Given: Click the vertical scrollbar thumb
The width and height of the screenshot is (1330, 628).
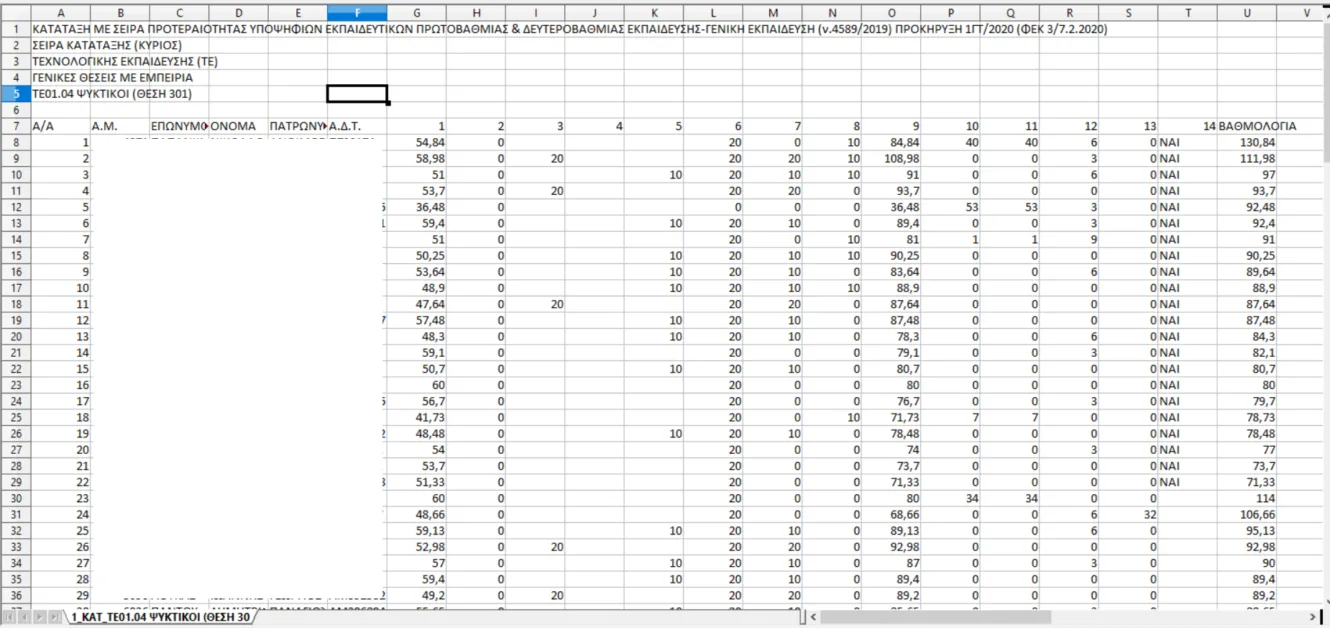Looking at the screenshot, I should [1324, 90].
